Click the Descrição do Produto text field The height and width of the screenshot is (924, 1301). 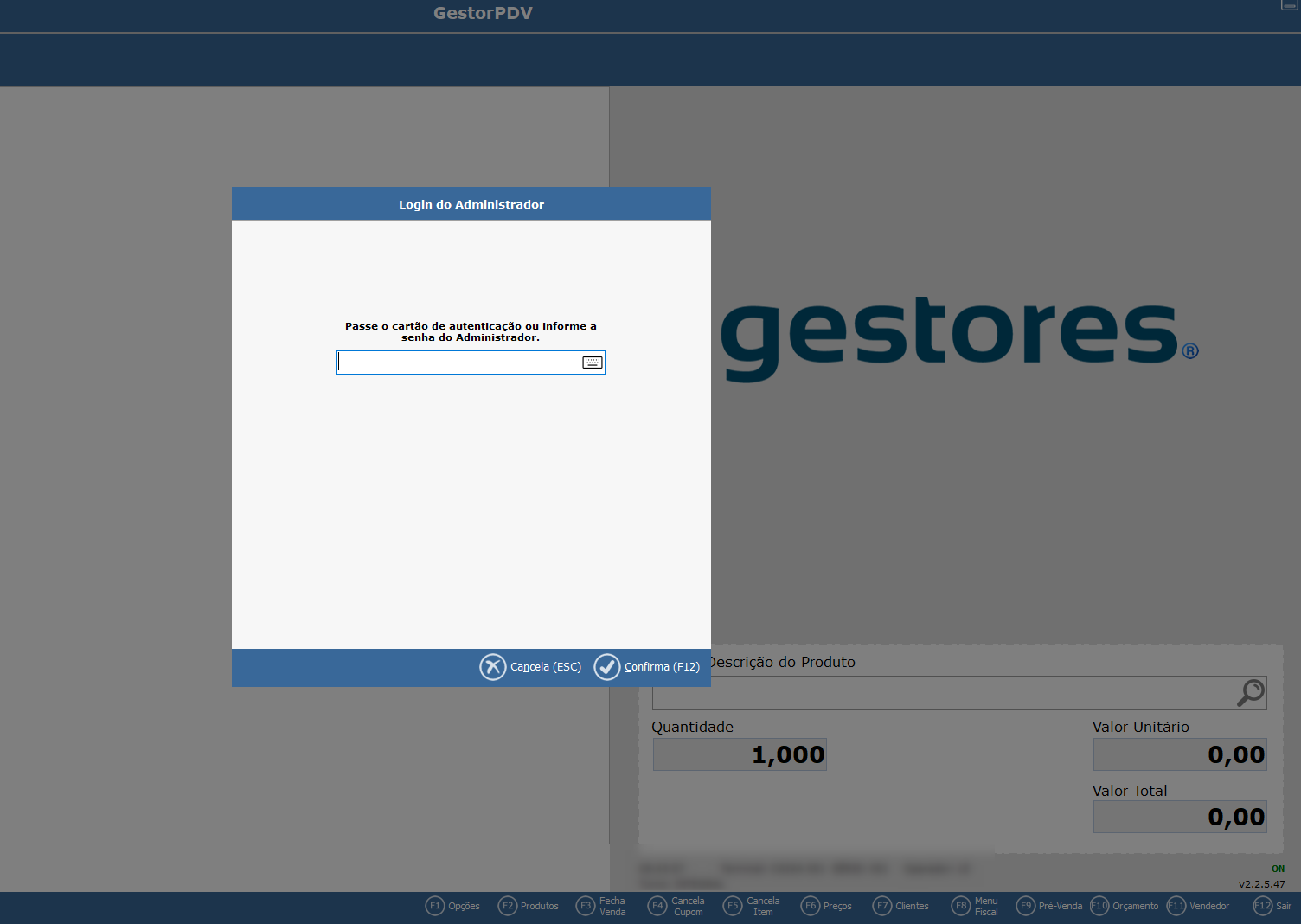pyautogui.click(x=943, y=693)
